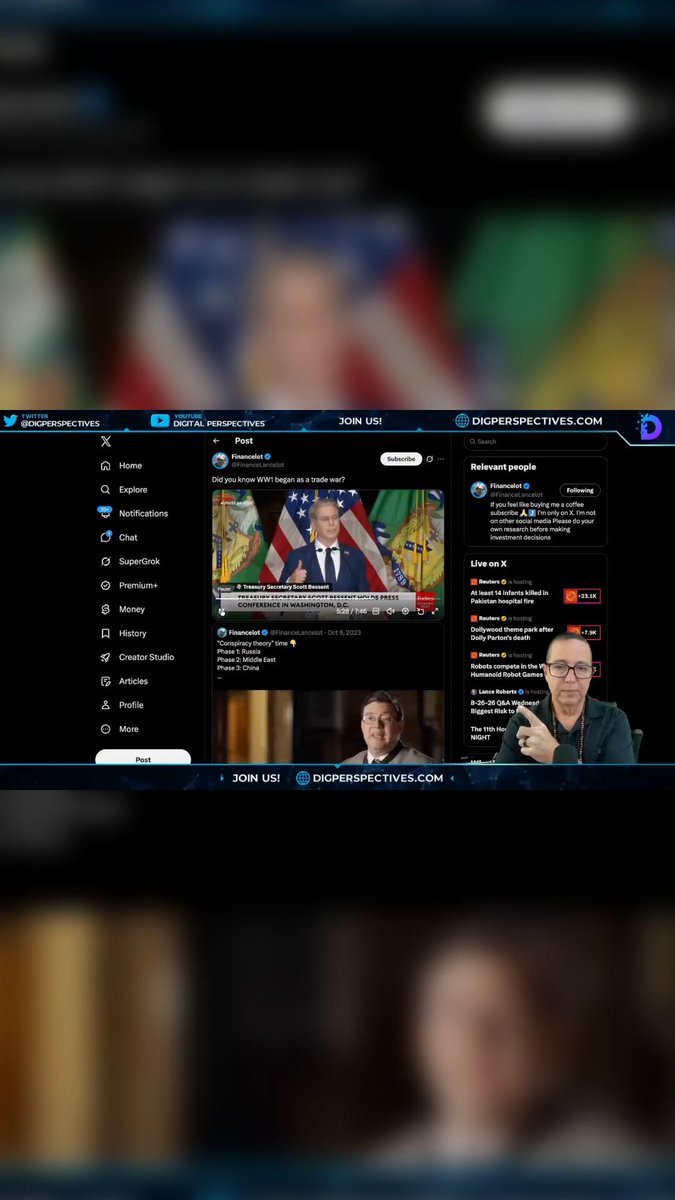Click the Profile person icon
Viewport: 675px width, 1200px height.
(x=106, y=705)
